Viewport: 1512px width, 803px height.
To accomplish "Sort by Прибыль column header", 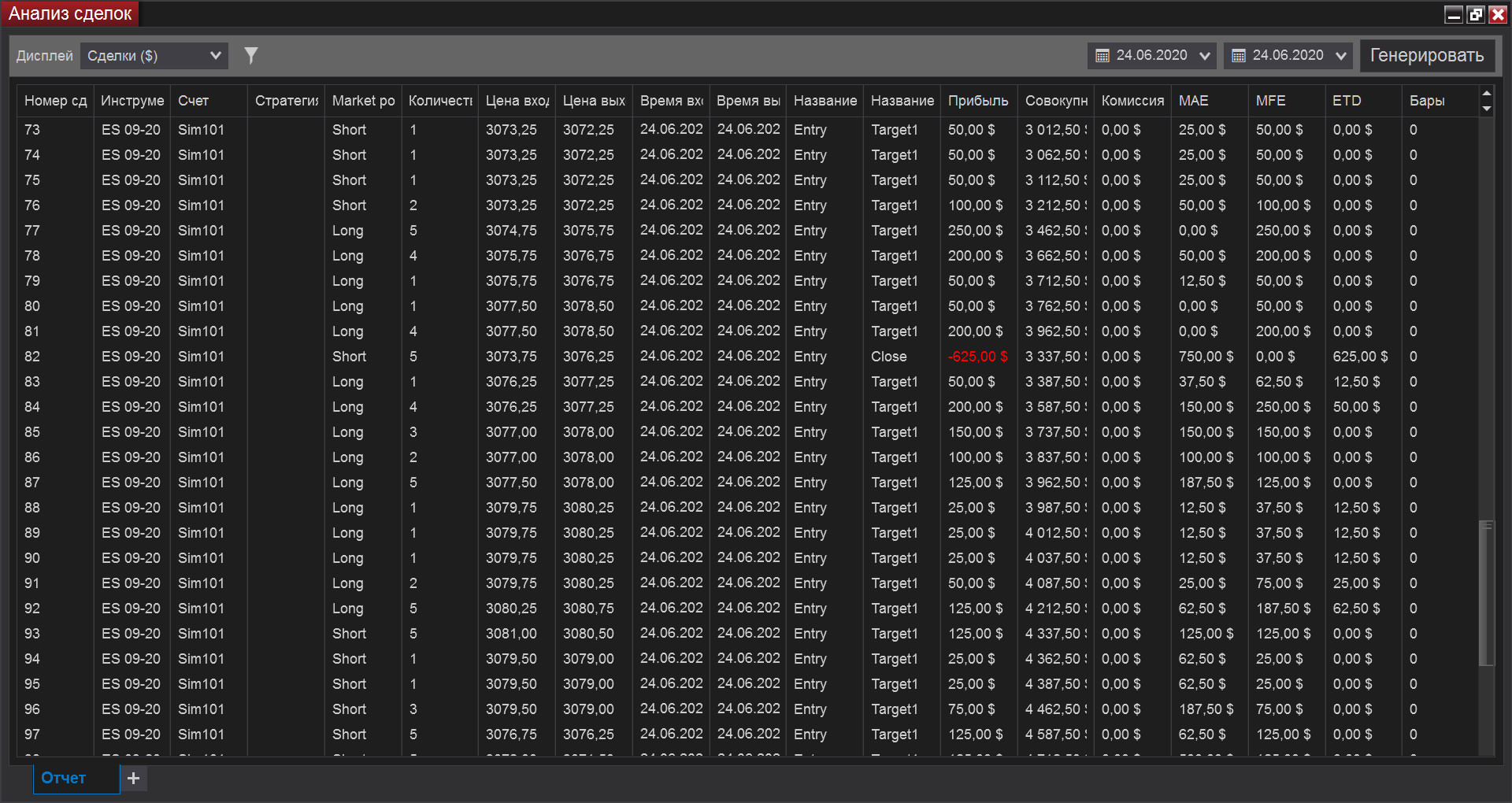I will (x=979, y=101).
